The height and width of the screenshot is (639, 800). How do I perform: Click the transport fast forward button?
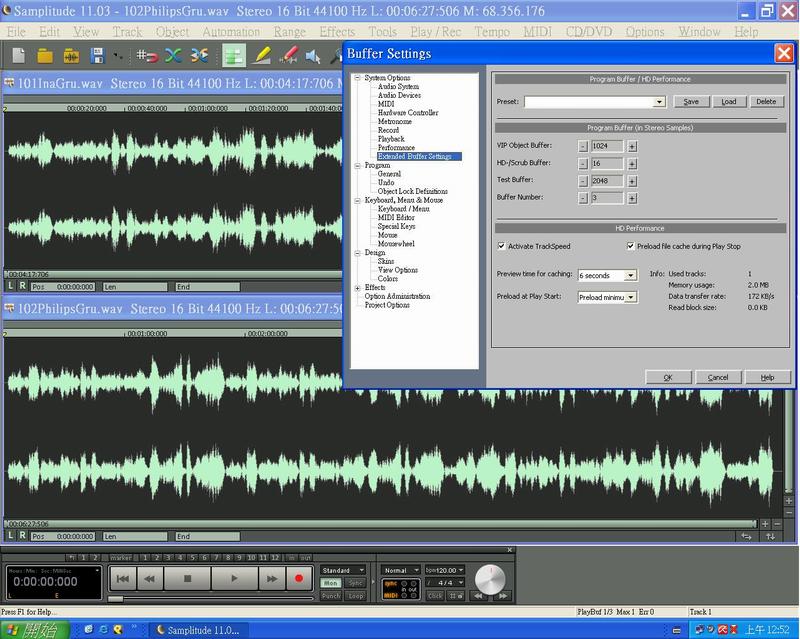tap(272, 578)
